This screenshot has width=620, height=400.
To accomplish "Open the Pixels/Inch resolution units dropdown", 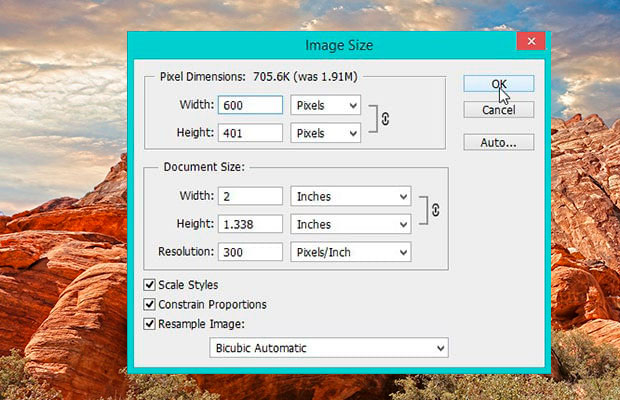I will click(350, 252).
